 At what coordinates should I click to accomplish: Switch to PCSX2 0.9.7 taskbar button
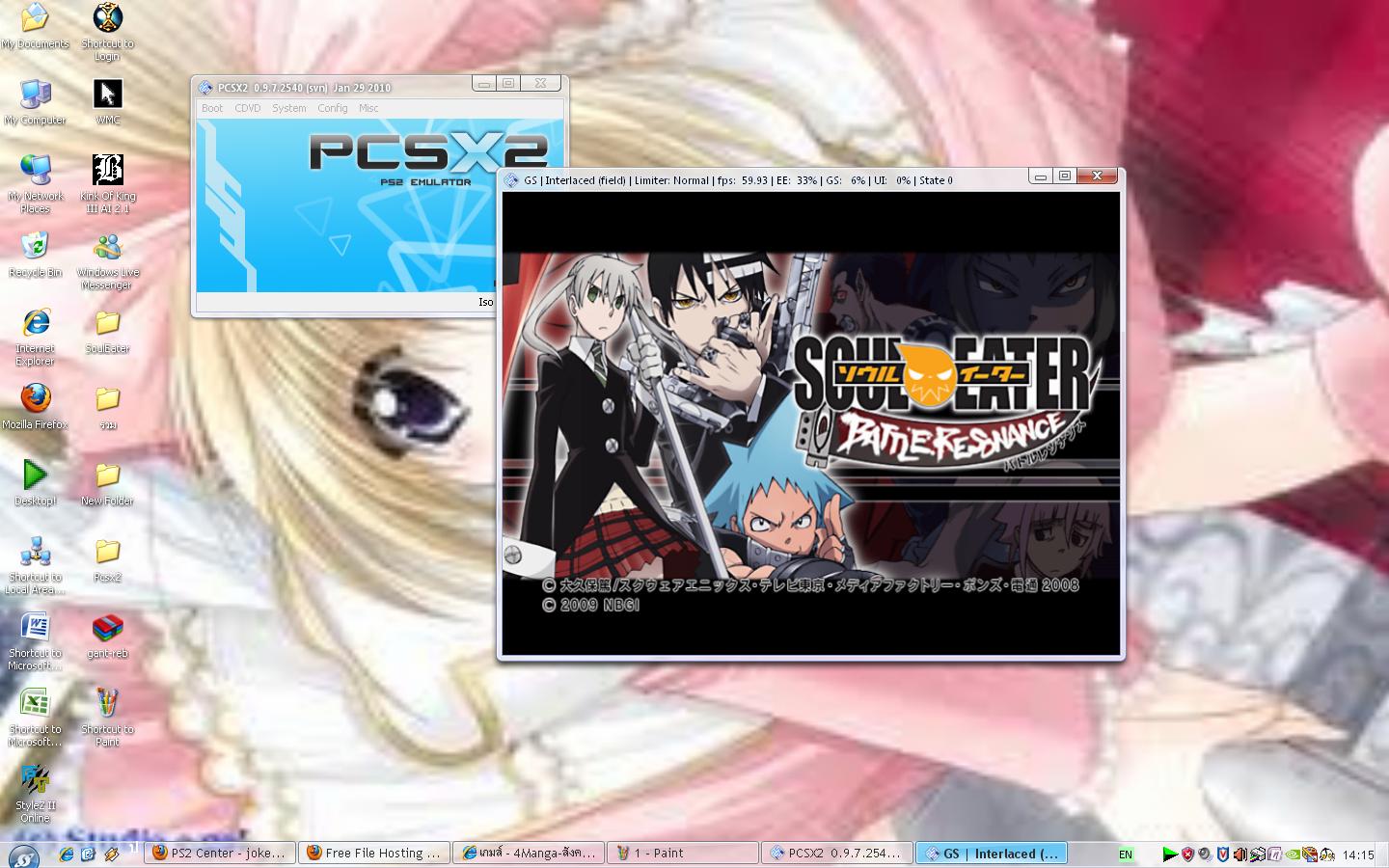click(x=836, y=854)
